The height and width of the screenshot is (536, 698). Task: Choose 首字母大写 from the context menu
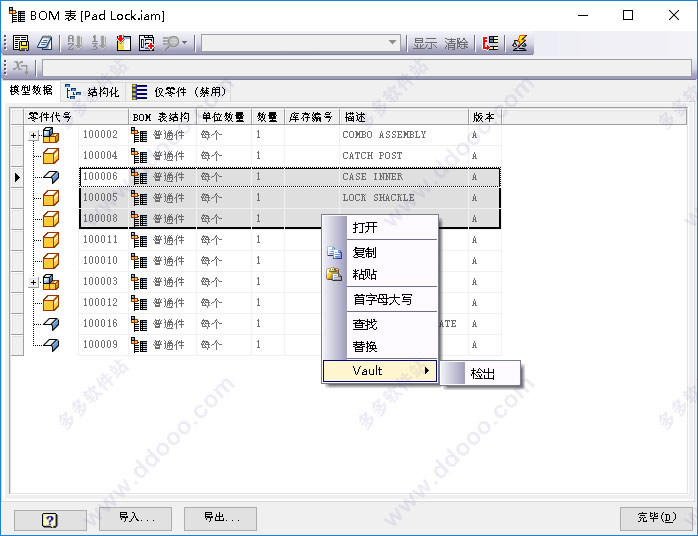[380, 299]
